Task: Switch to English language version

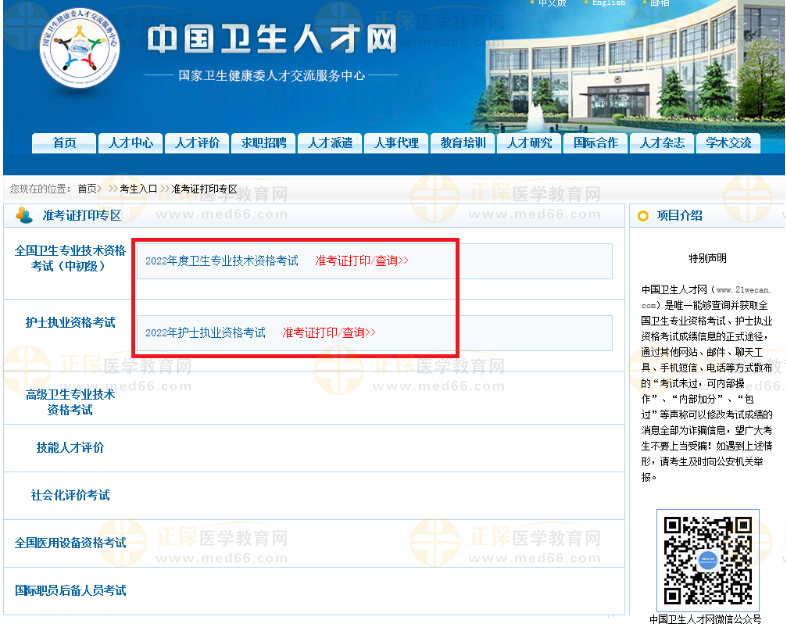Action: [x=608, y=3]
